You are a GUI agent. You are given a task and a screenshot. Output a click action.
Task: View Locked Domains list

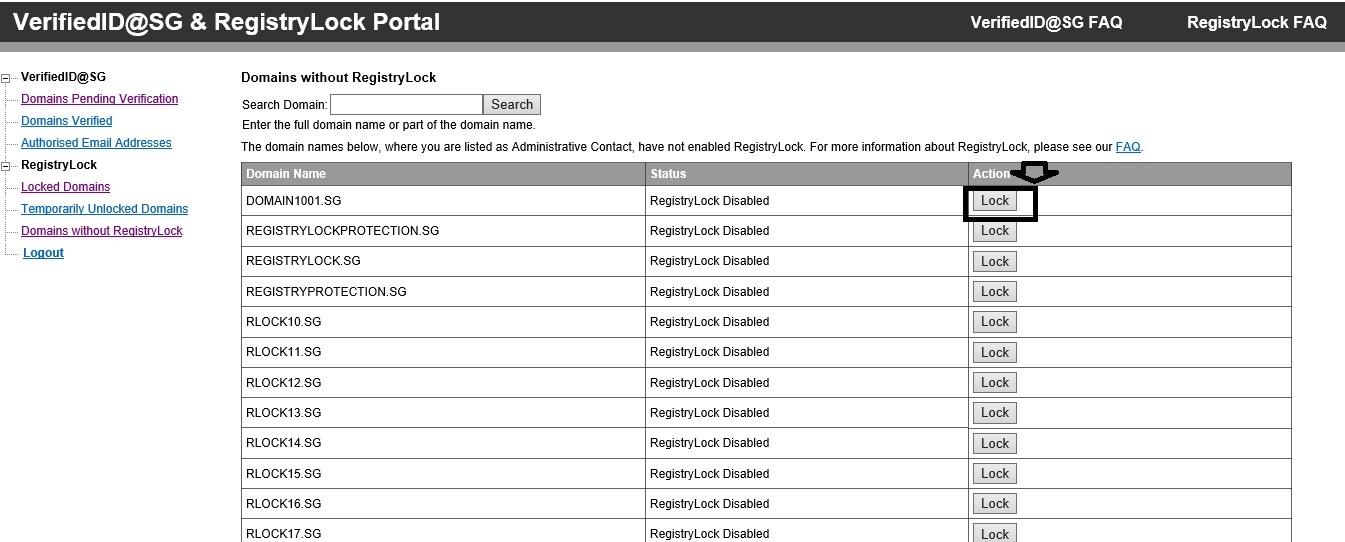click(x=65, y=187)
